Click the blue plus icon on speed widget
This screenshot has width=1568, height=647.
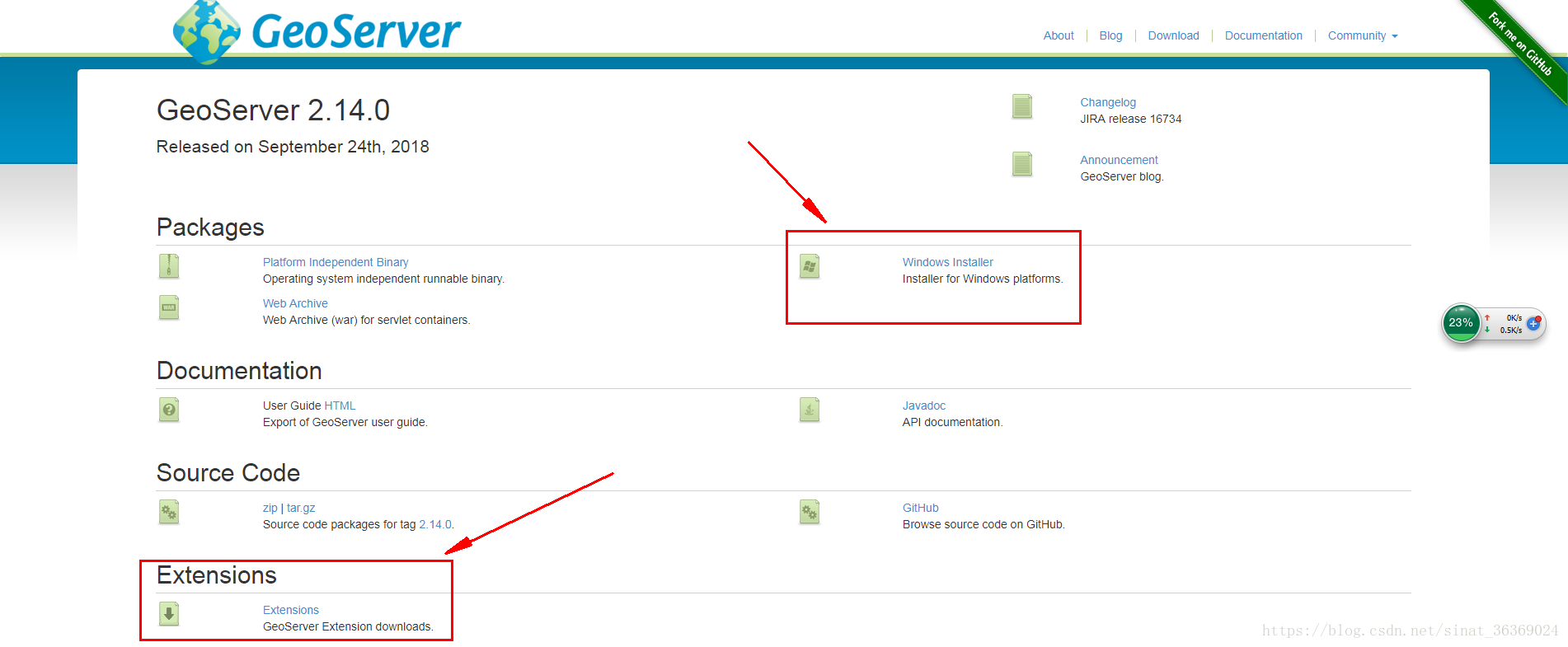point(1533,324)
